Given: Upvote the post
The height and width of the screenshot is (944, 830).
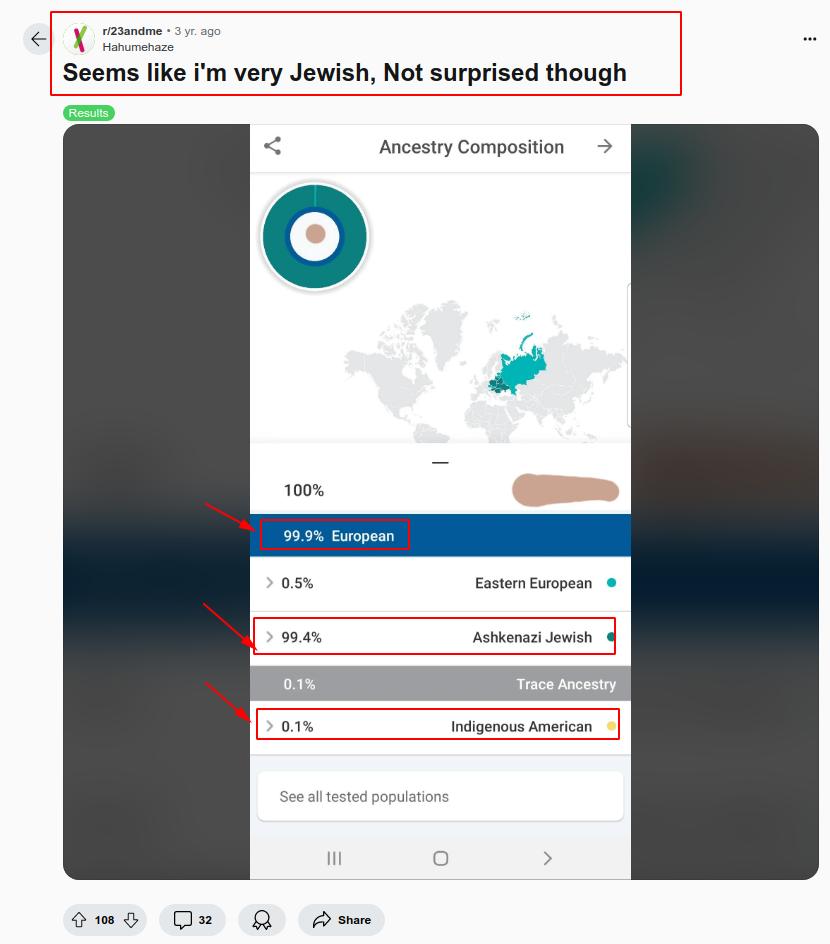Looking at the screenshot, I should (x=79, y=920).
